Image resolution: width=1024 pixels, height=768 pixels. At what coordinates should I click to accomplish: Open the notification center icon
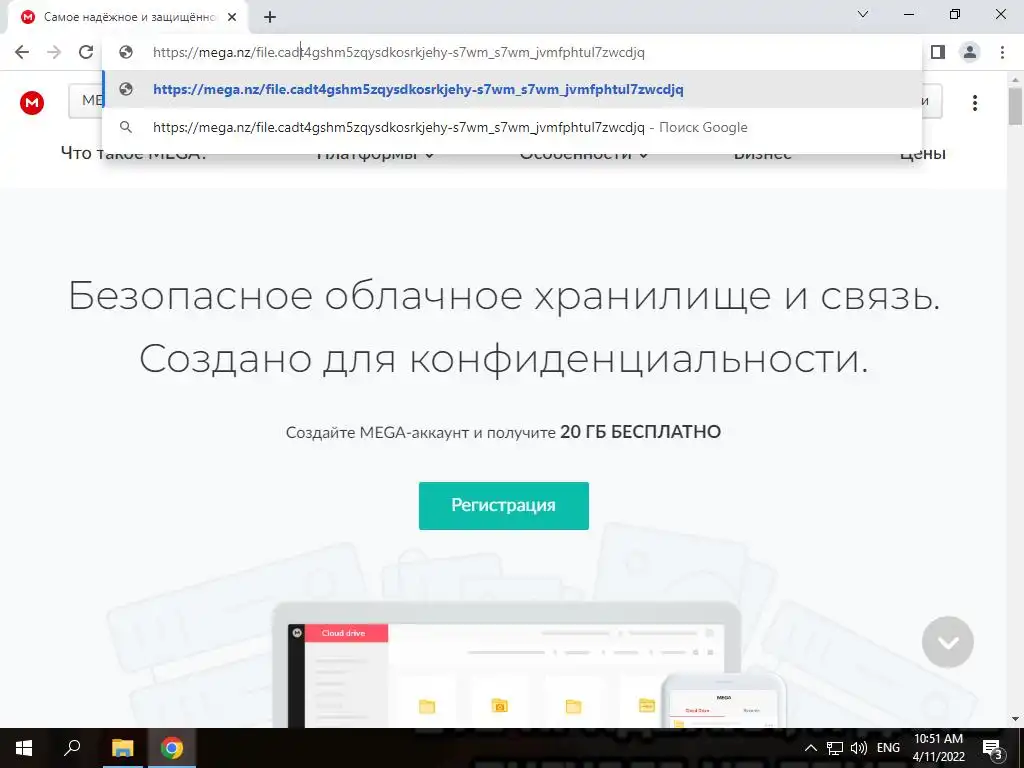coord(992,748)
